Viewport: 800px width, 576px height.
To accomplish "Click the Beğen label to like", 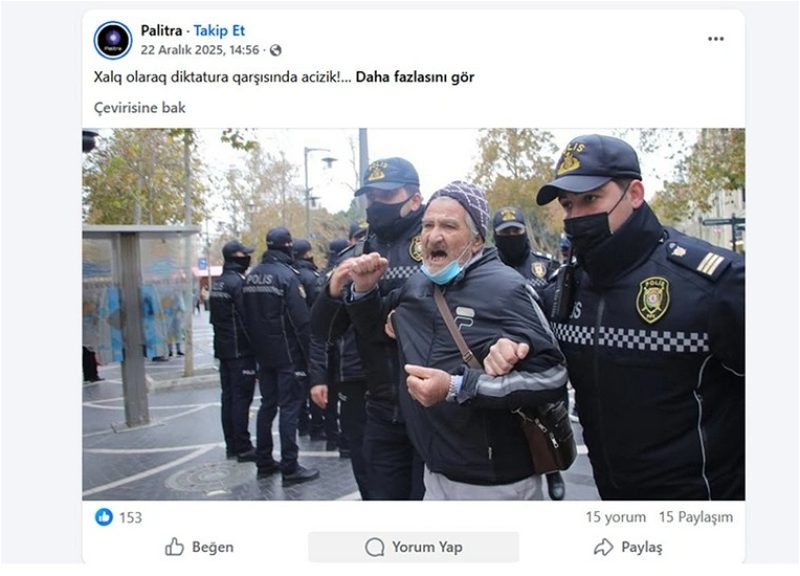I will (x=213, y=547).
